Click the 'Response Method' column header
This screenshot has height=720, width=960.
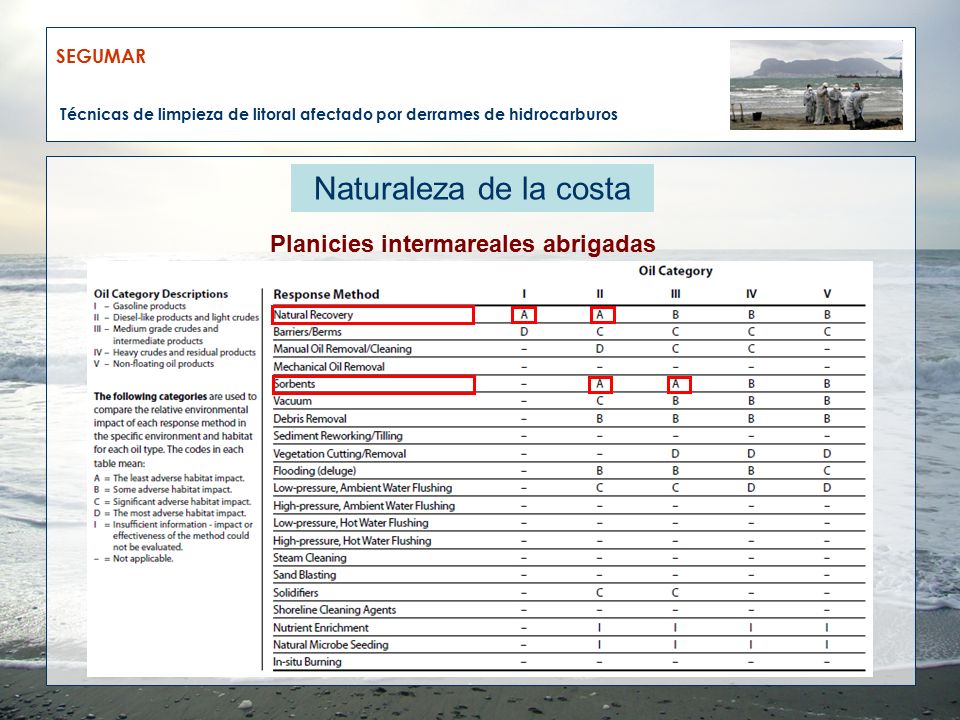click(x=326, y=294)
